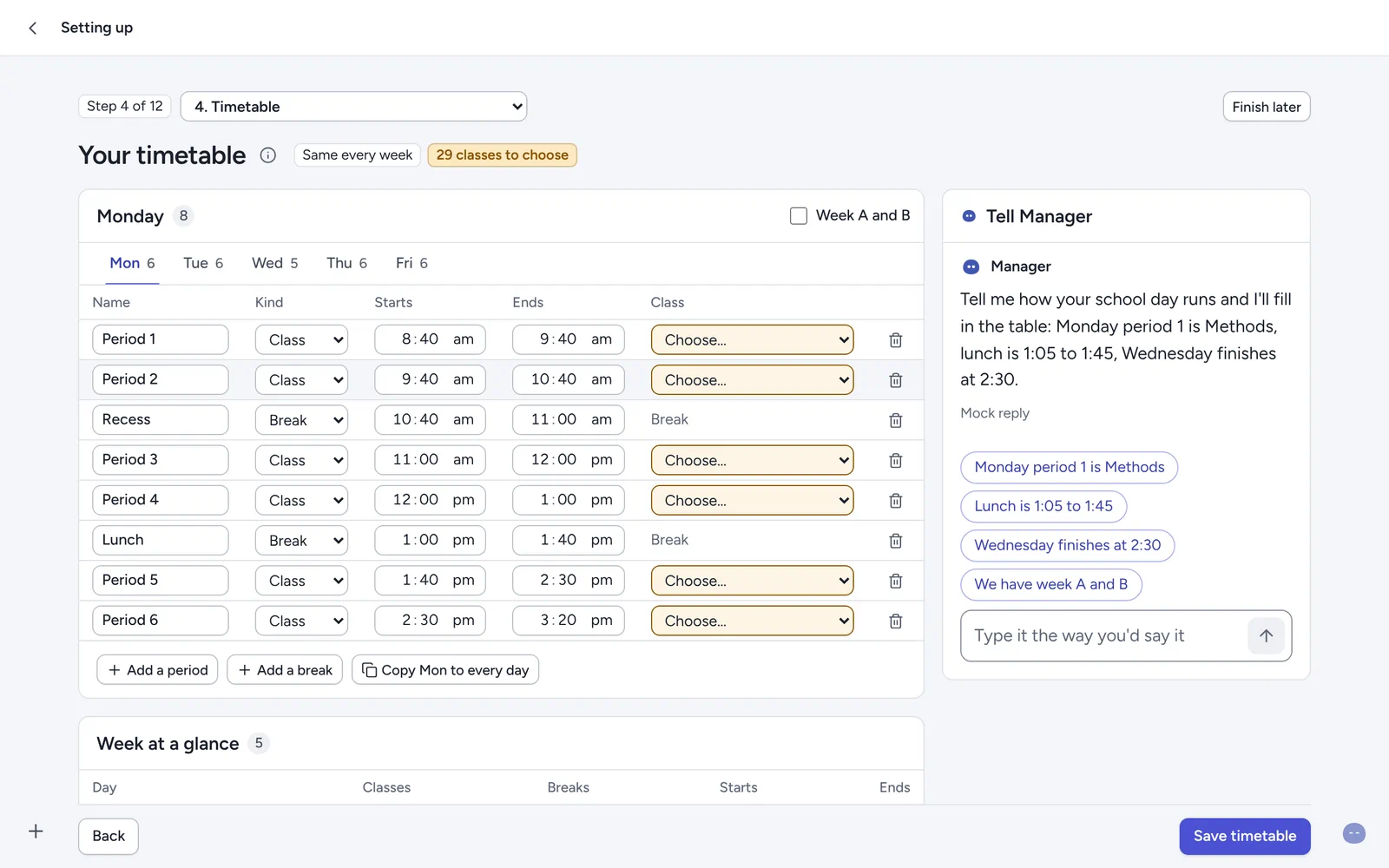1389x868 pixels.
Task: Choose a class for Period 1
Action: tap(753, 339)
